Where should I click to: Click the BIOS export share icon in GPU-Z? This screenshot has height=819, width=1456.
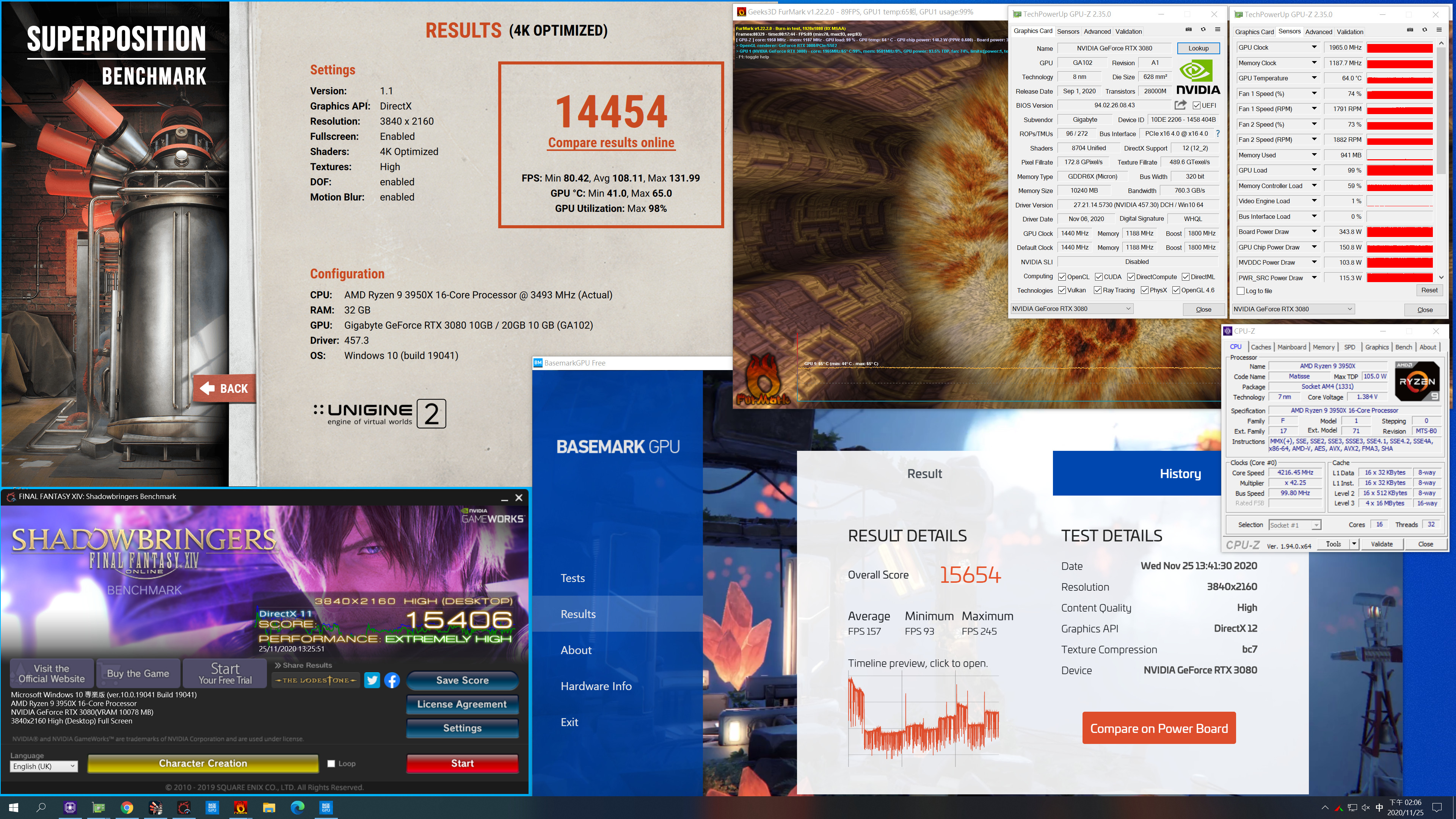pos(1180,105)
